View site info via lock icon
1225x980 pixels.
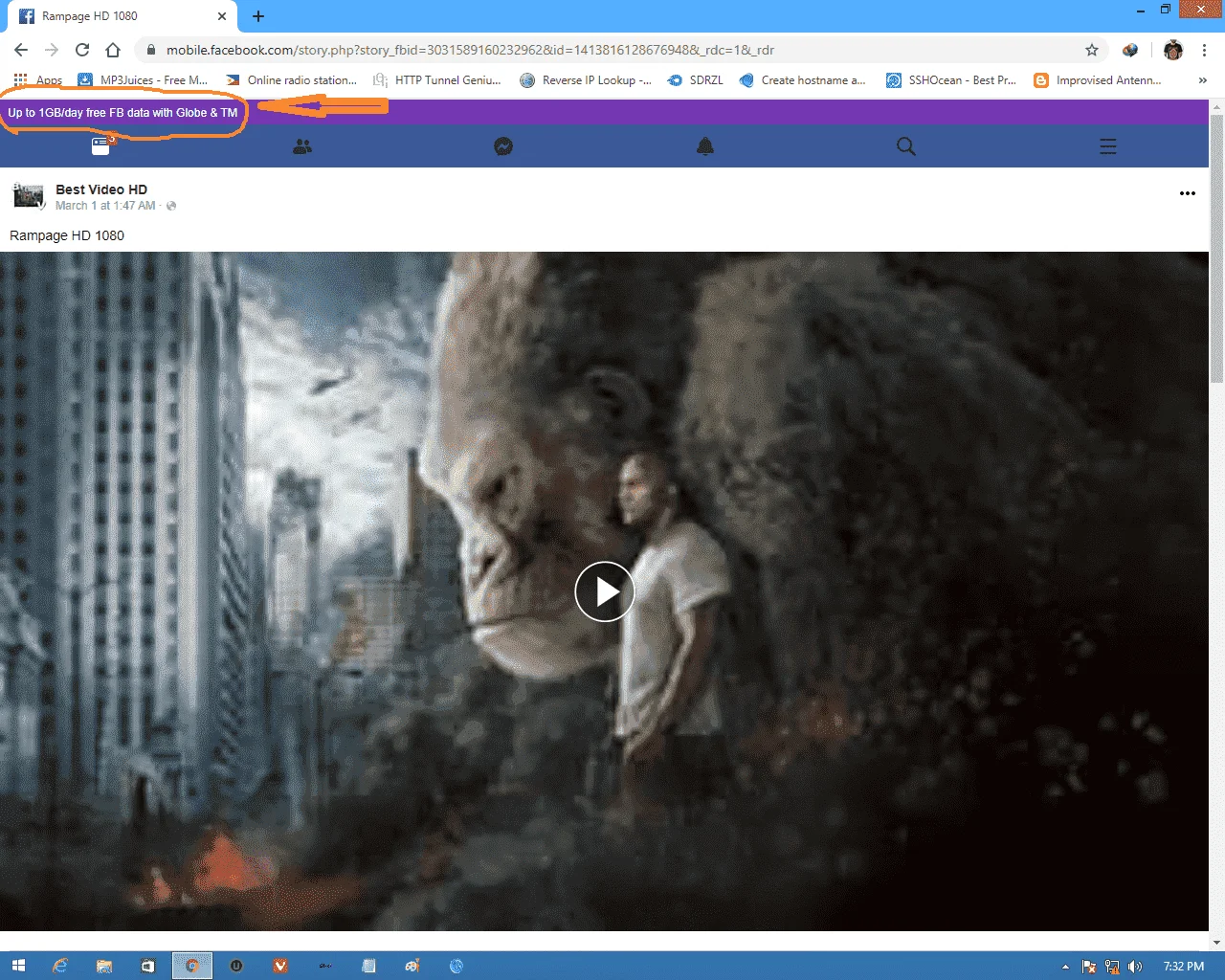(x=150, y=50)
